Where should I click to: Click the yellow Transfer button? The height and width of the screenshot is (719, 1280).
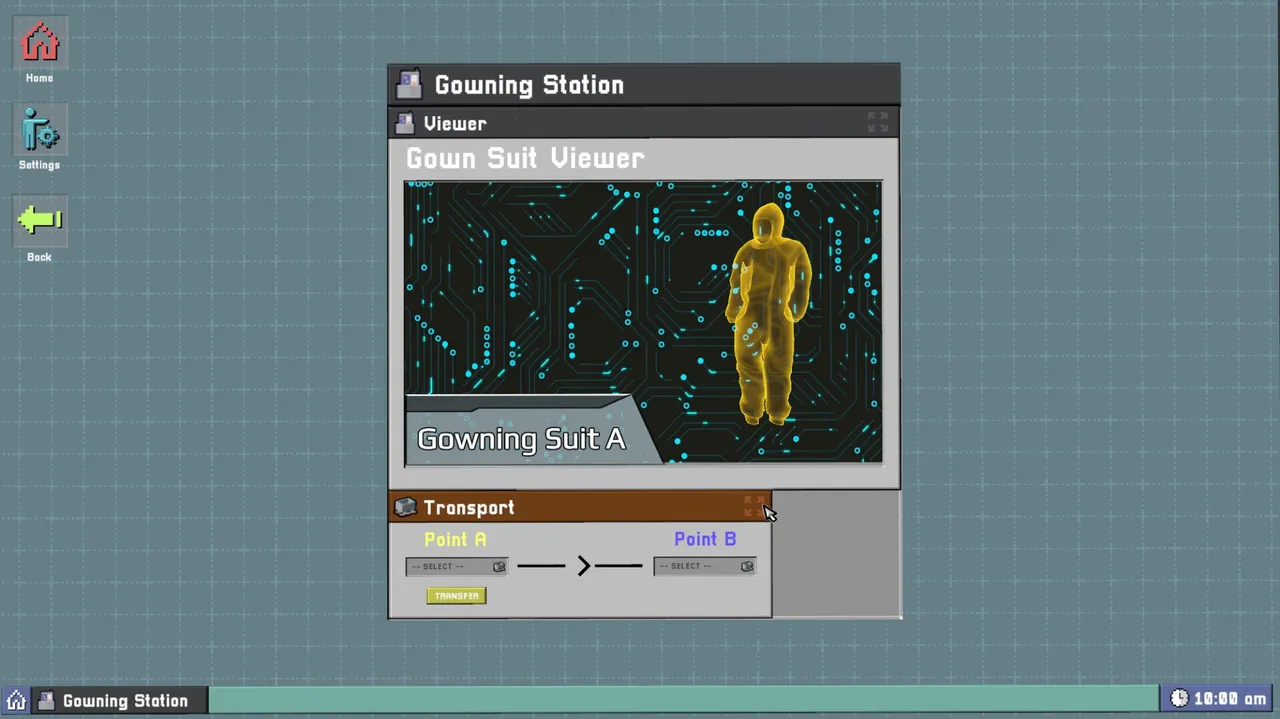coord(456,595)
